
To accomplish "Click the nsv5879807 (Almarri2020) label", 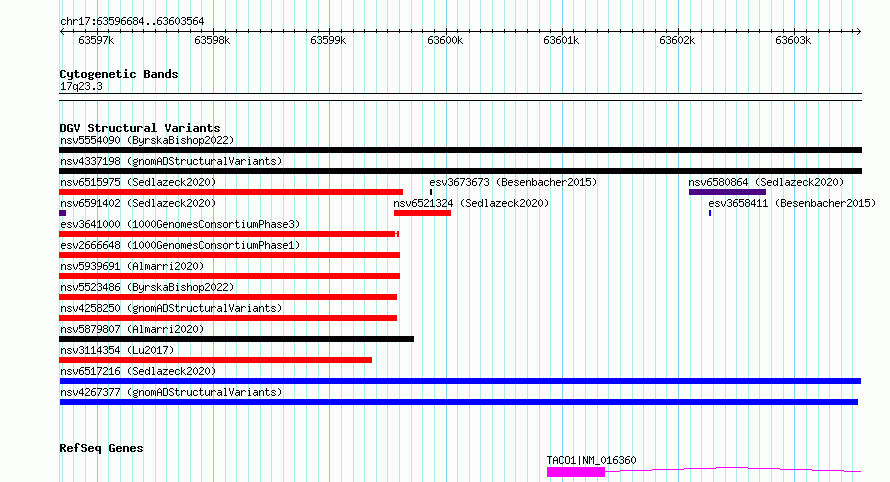I will 132,329.
